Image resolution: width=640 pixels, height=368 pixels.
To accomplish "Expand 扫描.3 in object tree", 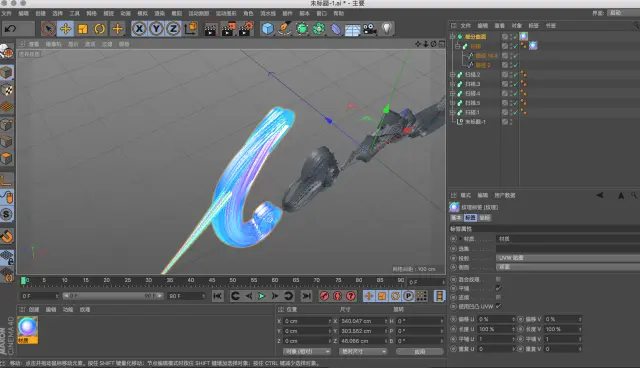I will (452, 84).
